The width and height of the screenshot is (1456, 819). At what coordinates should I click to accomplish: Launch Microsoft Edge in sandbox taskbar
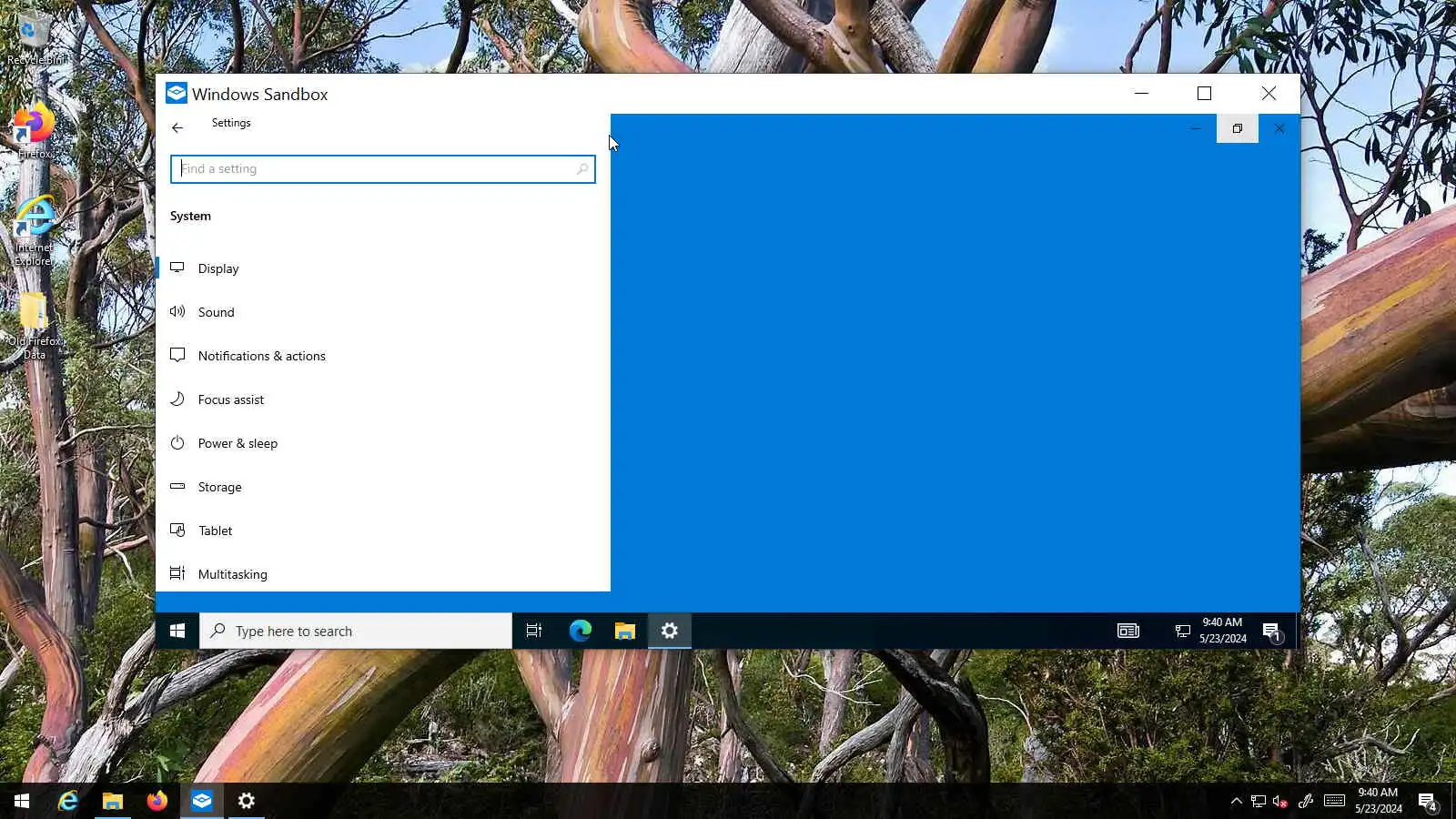(580, 631)
